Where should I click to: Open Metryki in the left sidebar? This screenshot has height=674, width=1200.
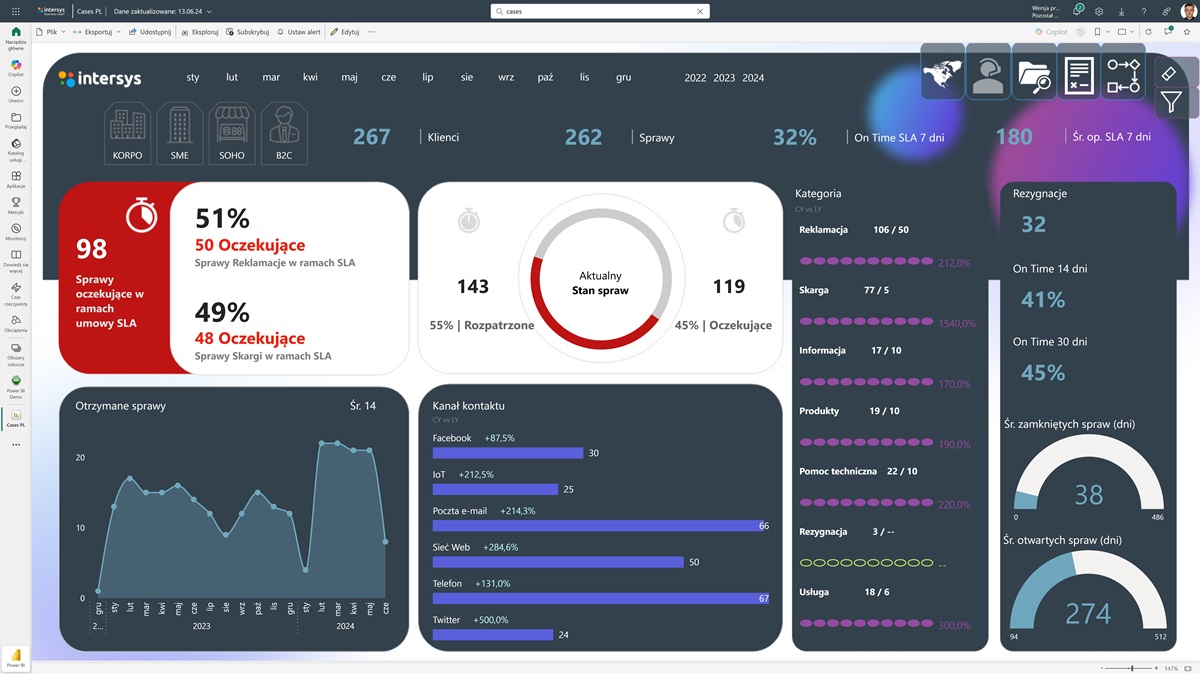[x=16, y=205]
